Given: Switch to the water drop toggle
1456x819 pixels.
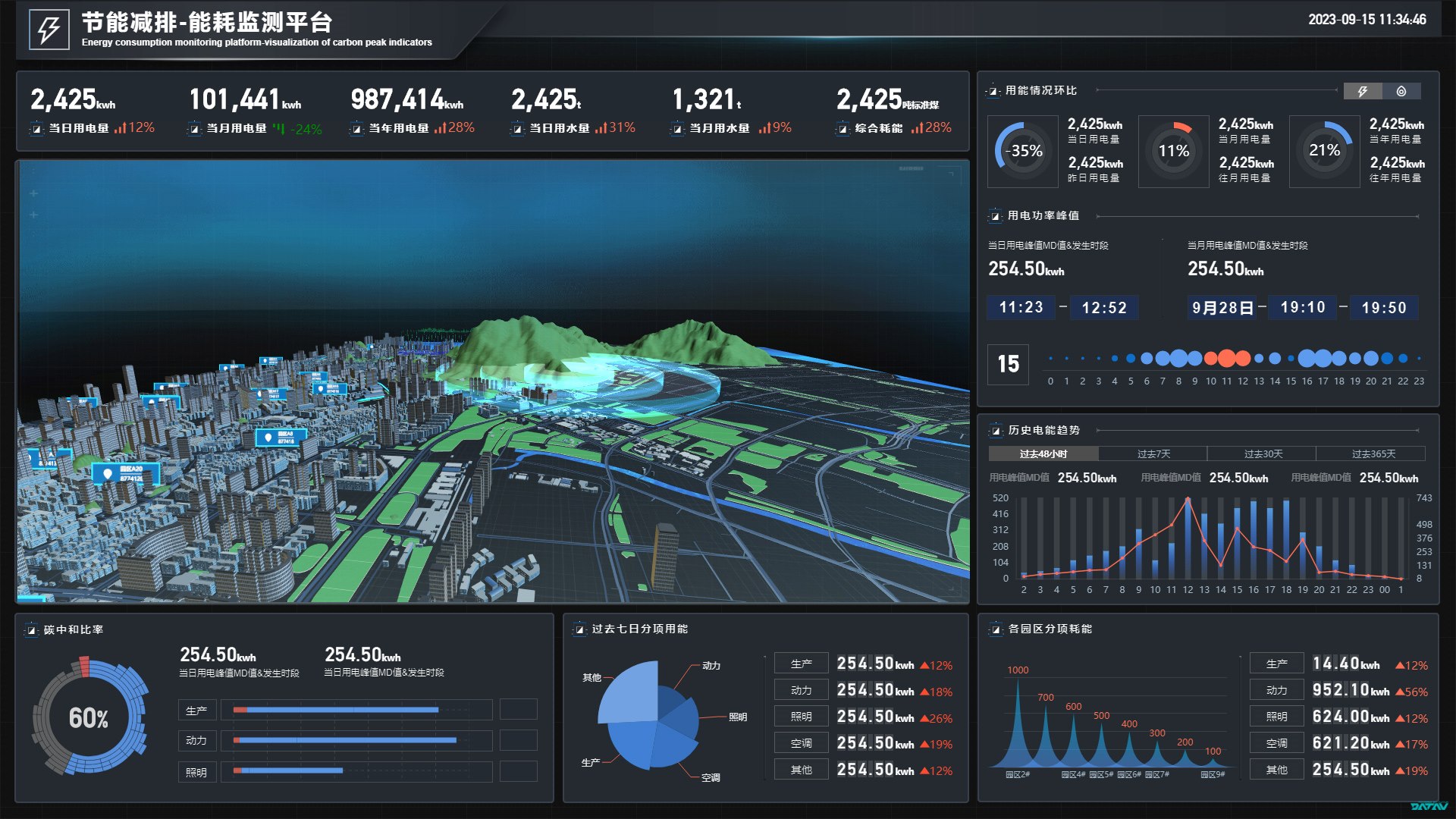Looking at the screenshot, I should pyautogui.click(x=1401, y=91).
